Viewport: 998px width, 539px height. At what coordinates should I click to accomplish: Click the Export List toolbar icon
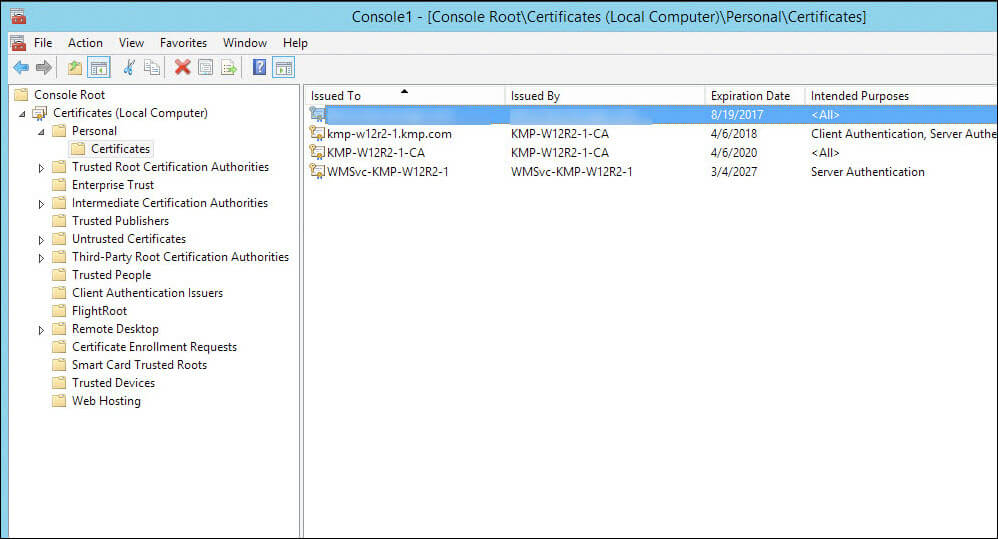pyautogui.click(x=228, y=67)
